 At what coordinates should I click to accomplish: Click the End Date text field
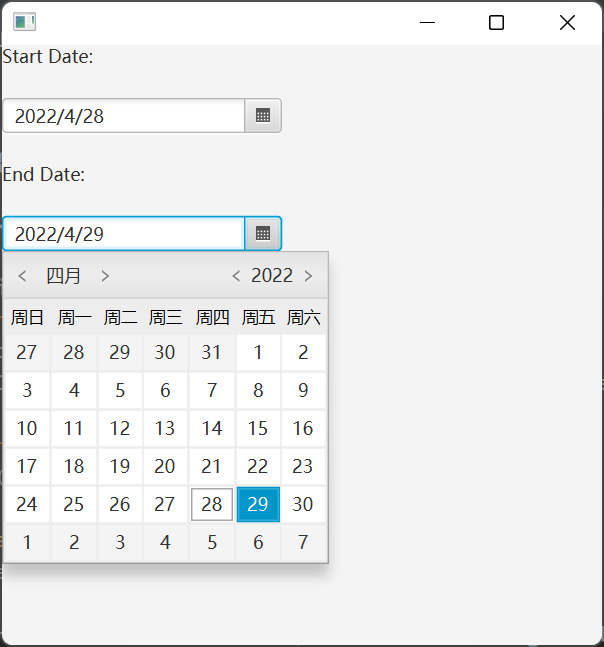point(124,234)
